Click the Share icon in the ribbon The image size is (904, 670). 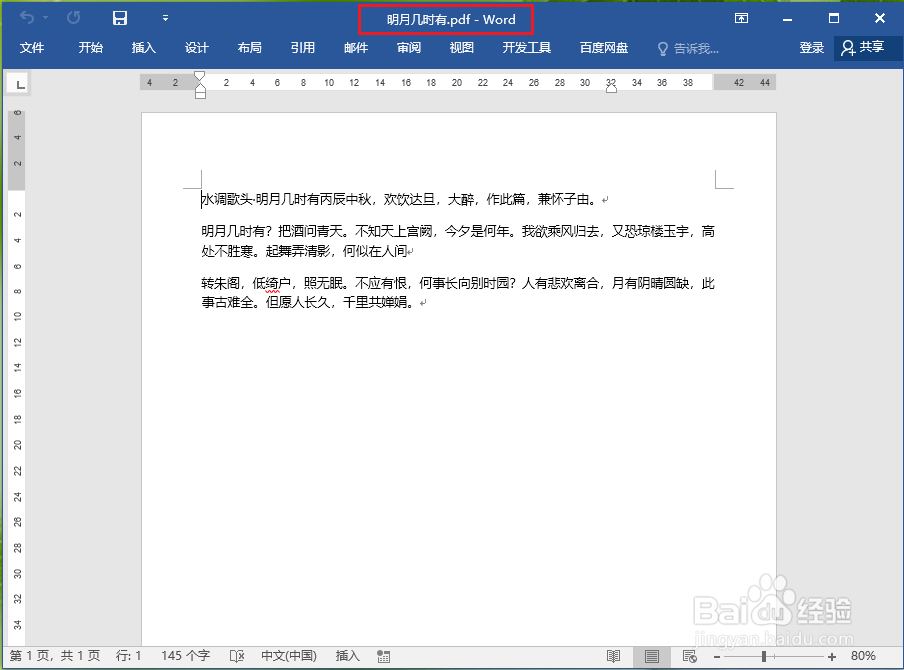pyautogui.click(x=866, y=47)
